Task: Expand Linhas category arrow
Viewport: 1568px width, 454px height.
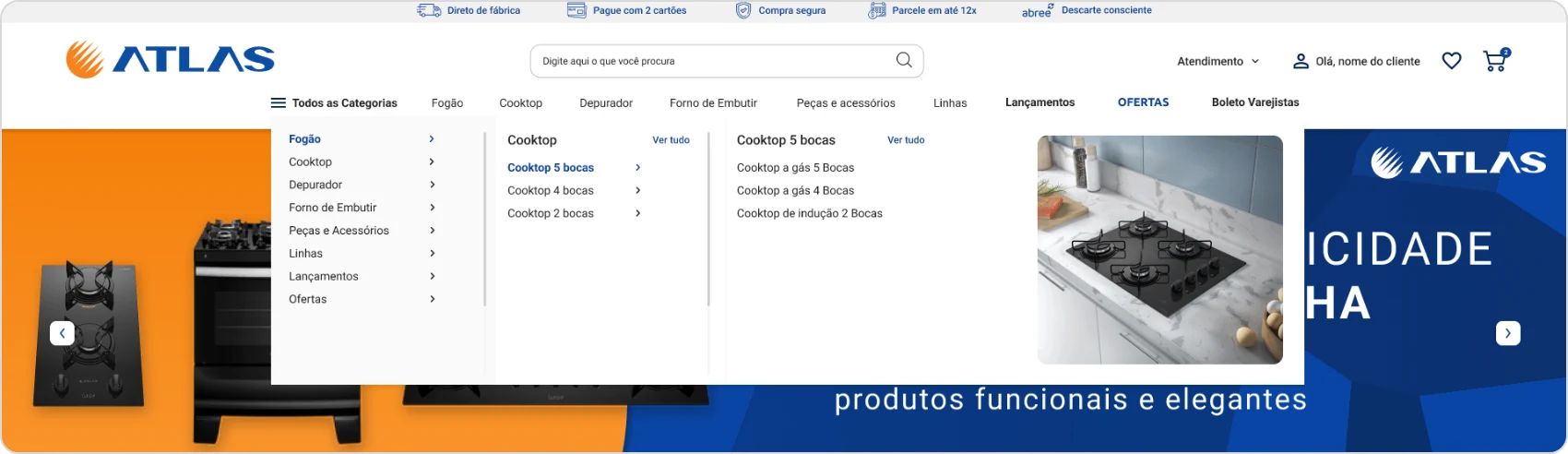Action: 432,253
